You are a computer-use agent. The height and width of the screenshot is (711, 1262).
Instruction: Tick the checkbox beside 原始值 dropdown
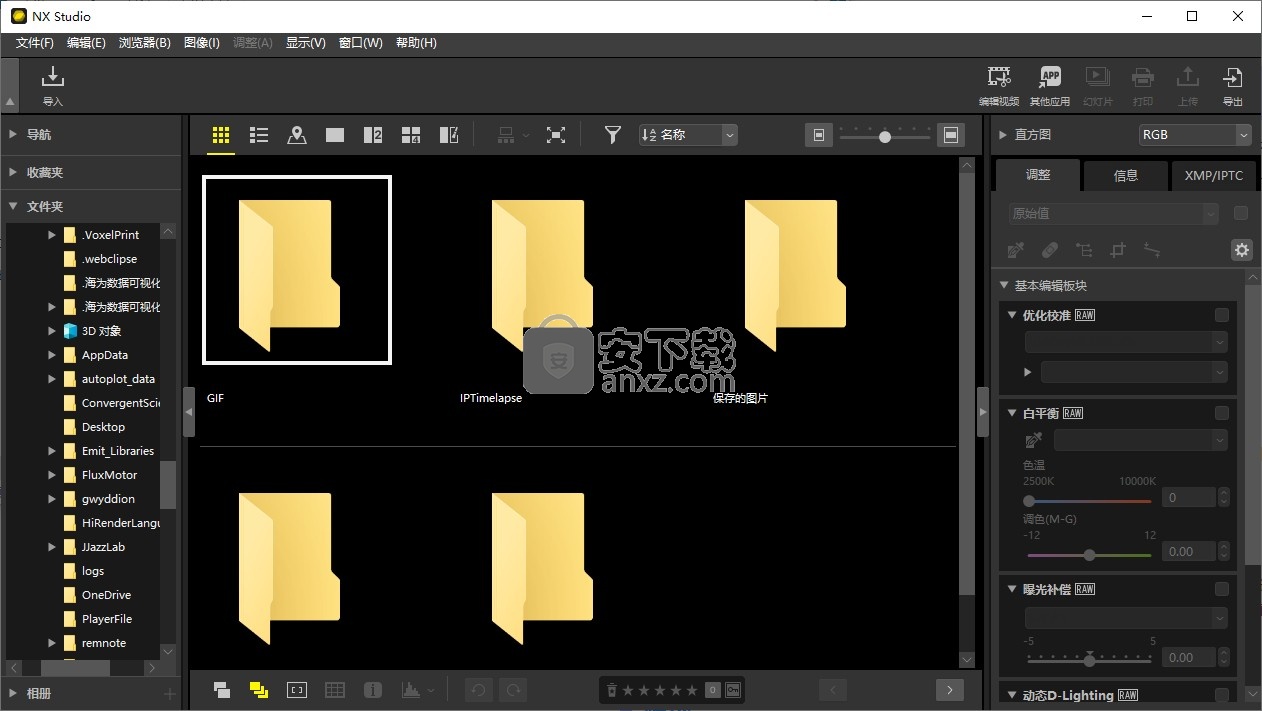tap(1241, 213)
